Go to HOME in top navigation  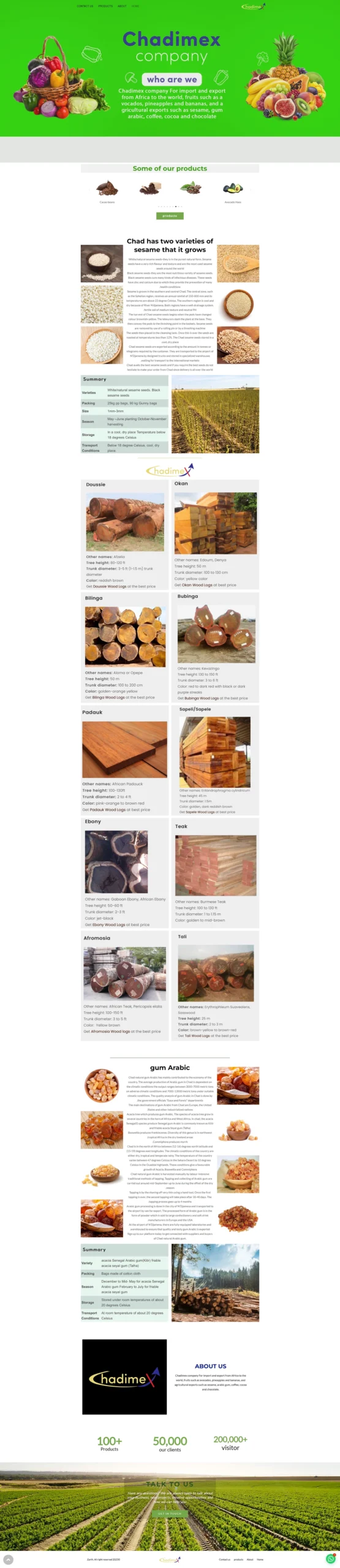135,6
